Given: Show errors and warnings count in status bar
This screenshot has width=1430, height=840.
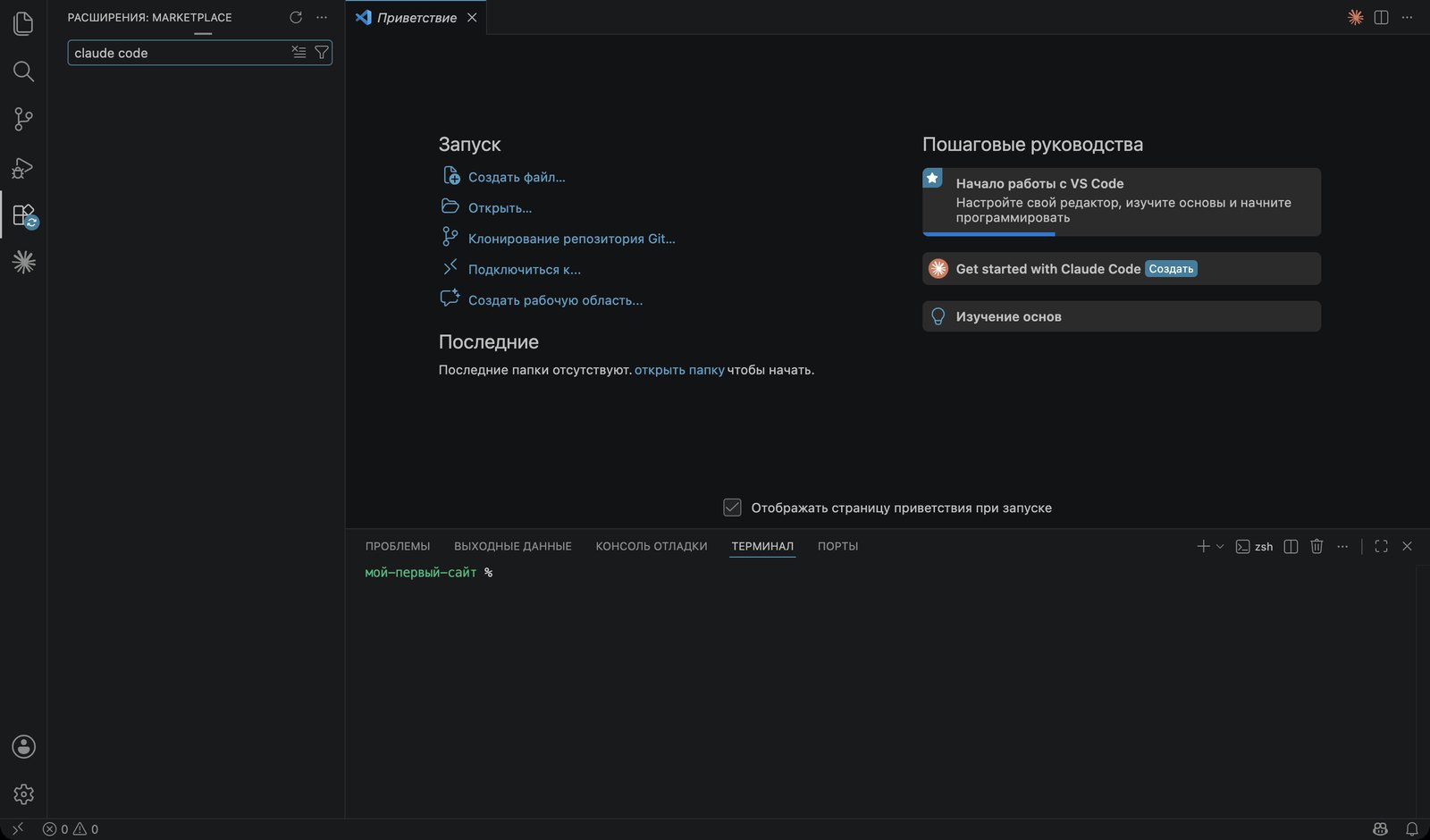Looking at the screenshot, I should click(71, 829).
